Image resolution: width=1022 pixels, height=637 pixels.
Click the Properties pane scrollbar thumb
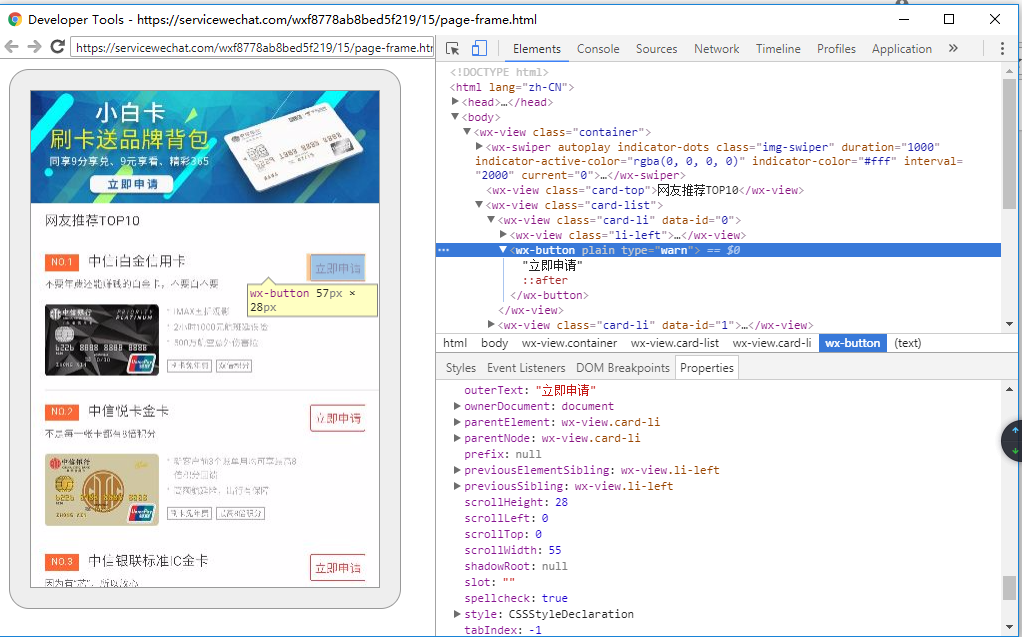point(1010,587)
